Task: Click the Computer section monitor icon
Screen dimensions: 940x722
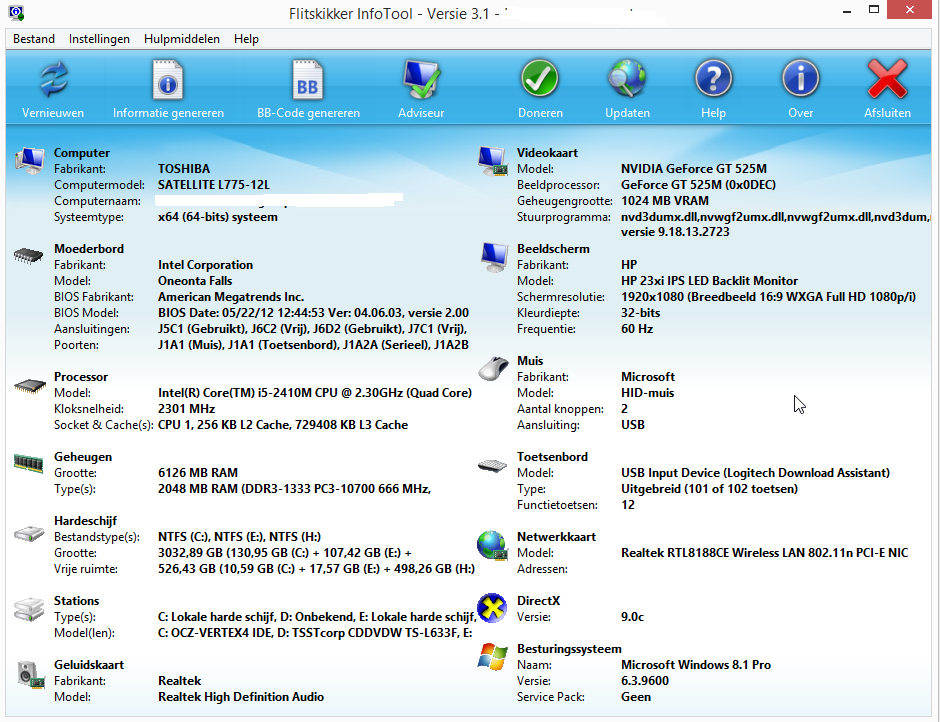Action: pos(30,161)
